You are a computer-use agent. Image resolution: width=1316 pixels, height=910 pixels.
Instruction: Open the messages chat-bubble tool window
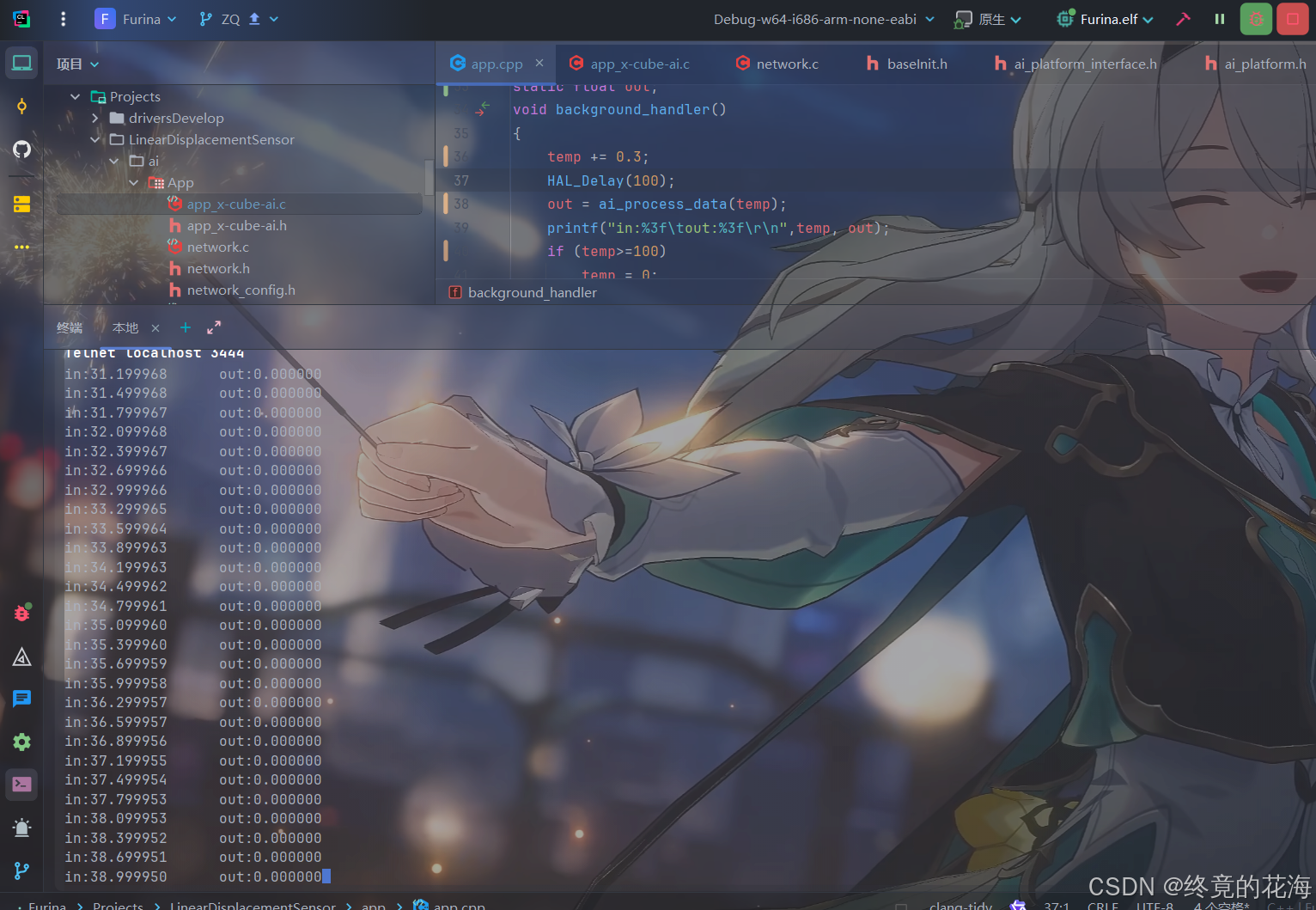point(21,699)
